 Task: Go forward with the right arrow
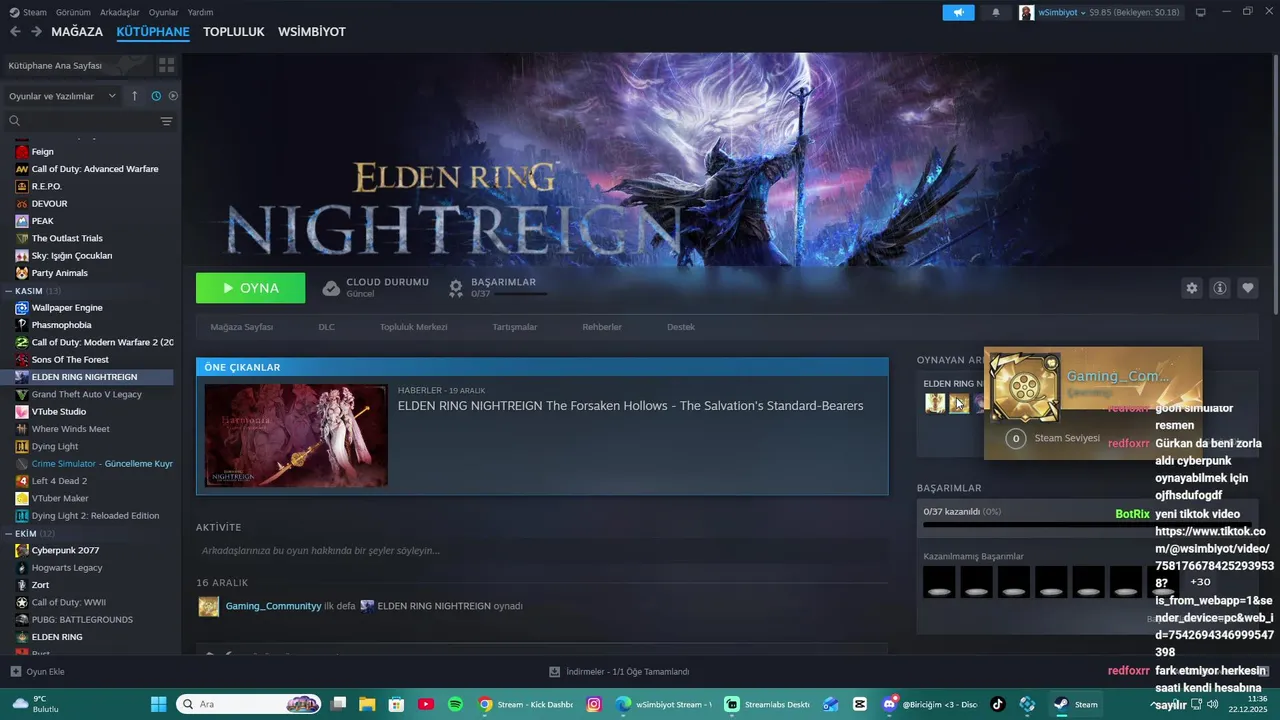click(36, 31)
